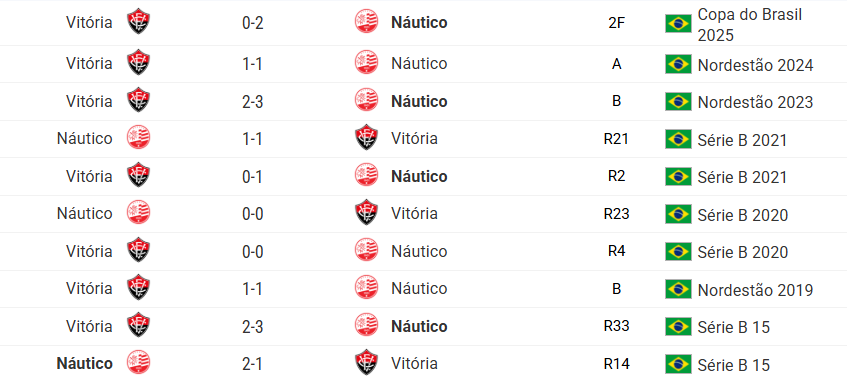Viewport: 847px width, 377px height.
Task: Click bold Náutico team name in the R33 row
Action: [419, 326]
